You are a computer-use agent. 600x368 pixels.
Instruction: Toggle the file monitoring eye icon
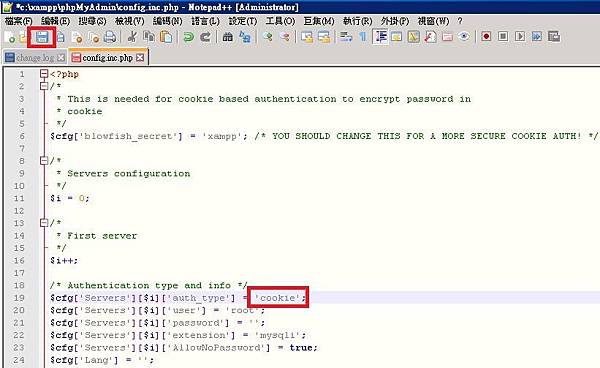pyautogui.click(x=464, y=37)
